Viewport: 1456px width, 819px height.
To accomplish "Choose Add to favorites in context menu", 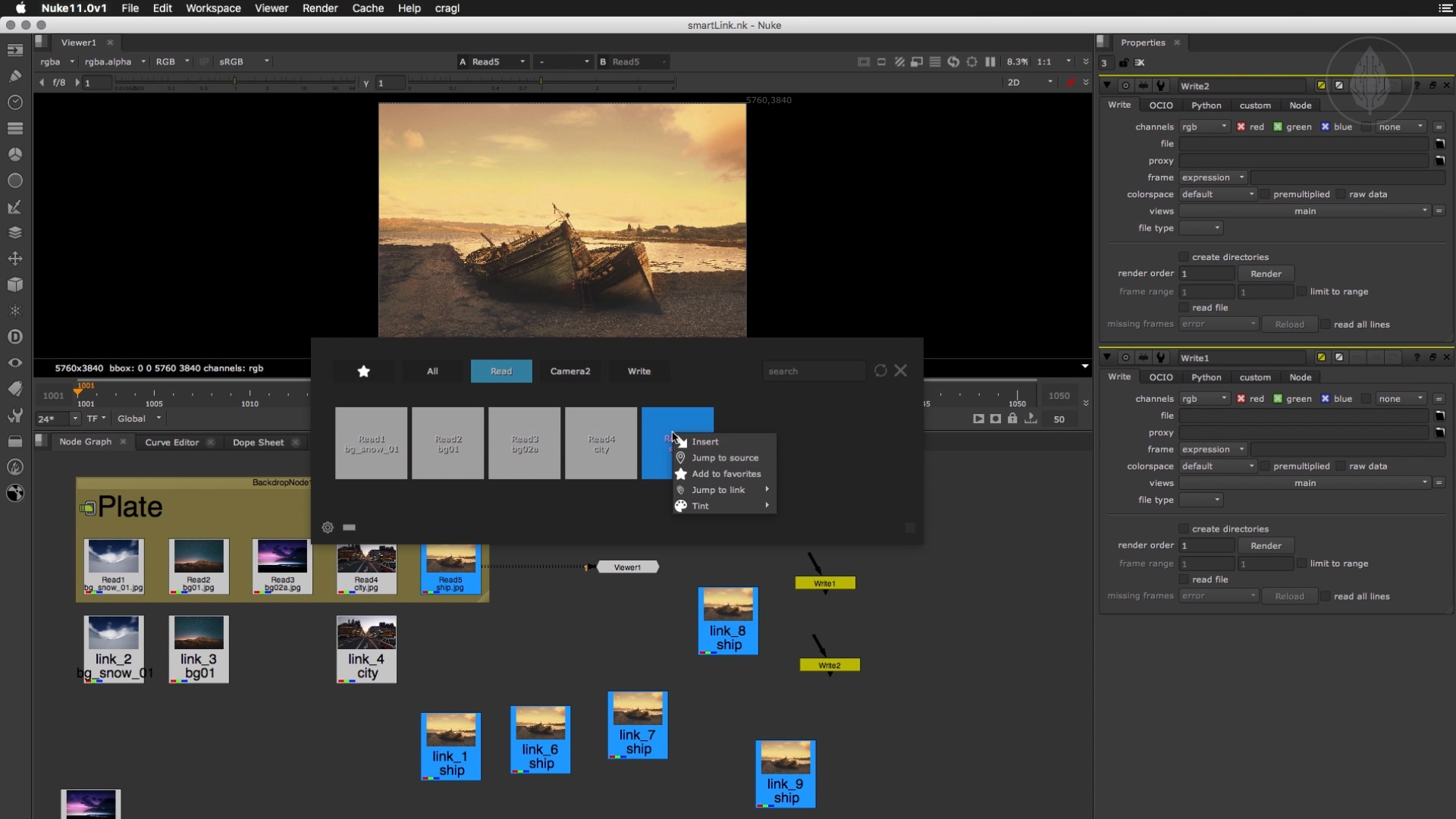I will 724,474.
